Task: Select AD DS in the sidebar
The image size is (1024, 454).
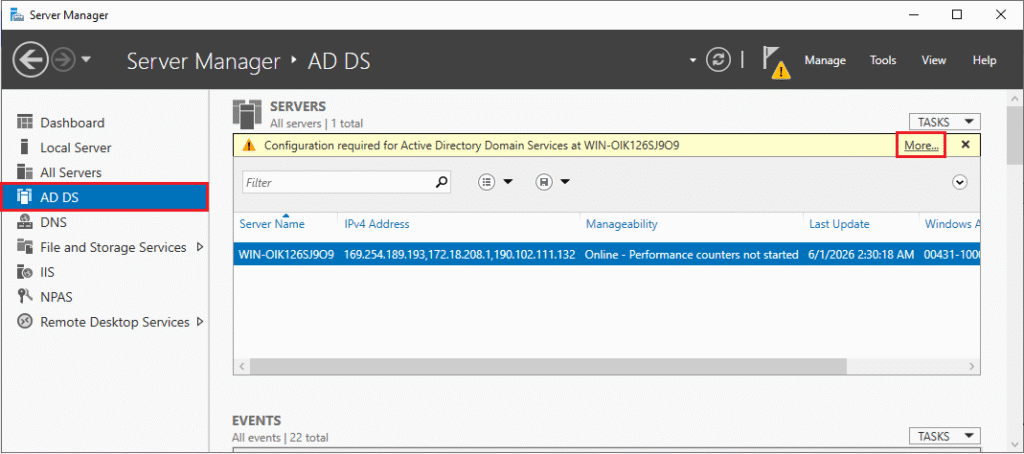Action: click(x=104, y=197)
